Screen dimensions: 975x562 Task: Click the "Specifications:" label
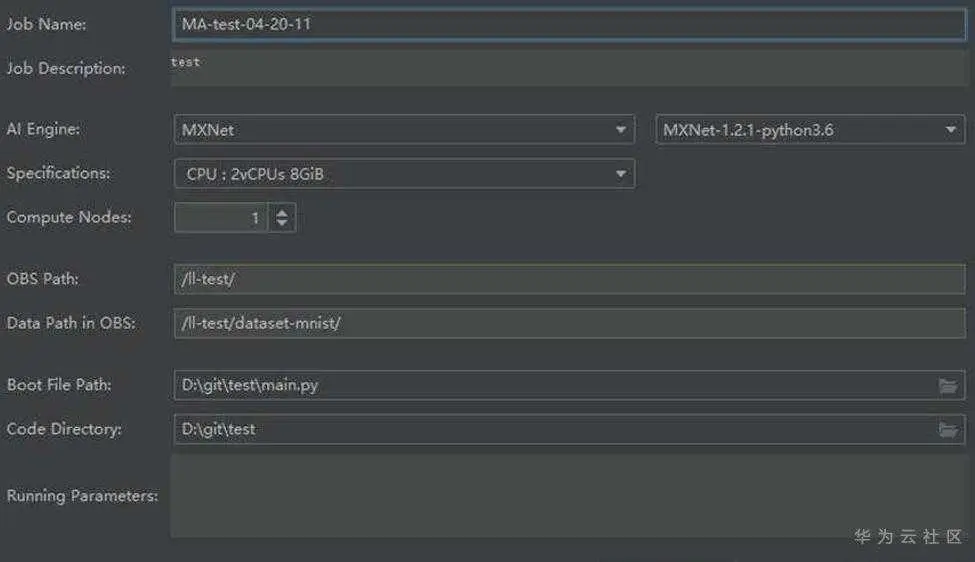tap(58, 173)
